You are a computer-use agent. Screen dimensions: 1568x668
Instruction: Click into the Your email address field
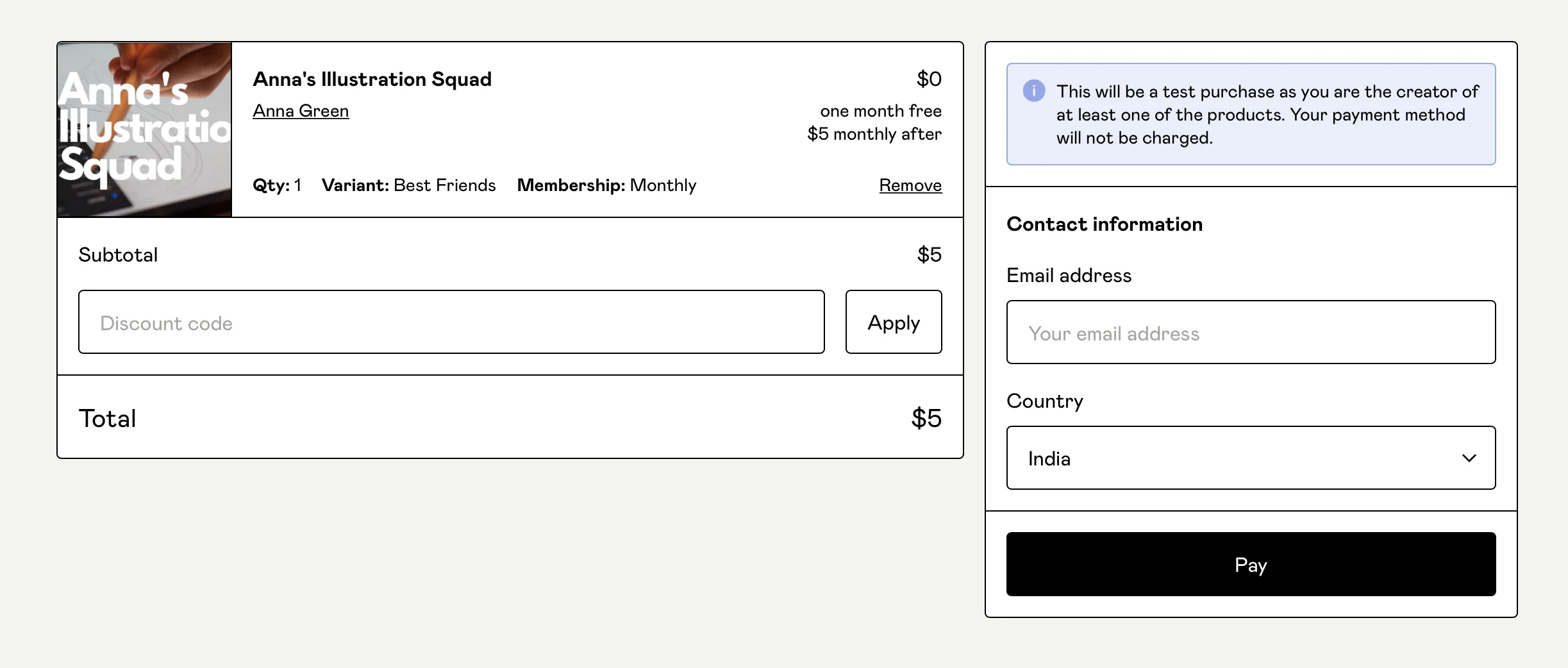click(1250, 333)
